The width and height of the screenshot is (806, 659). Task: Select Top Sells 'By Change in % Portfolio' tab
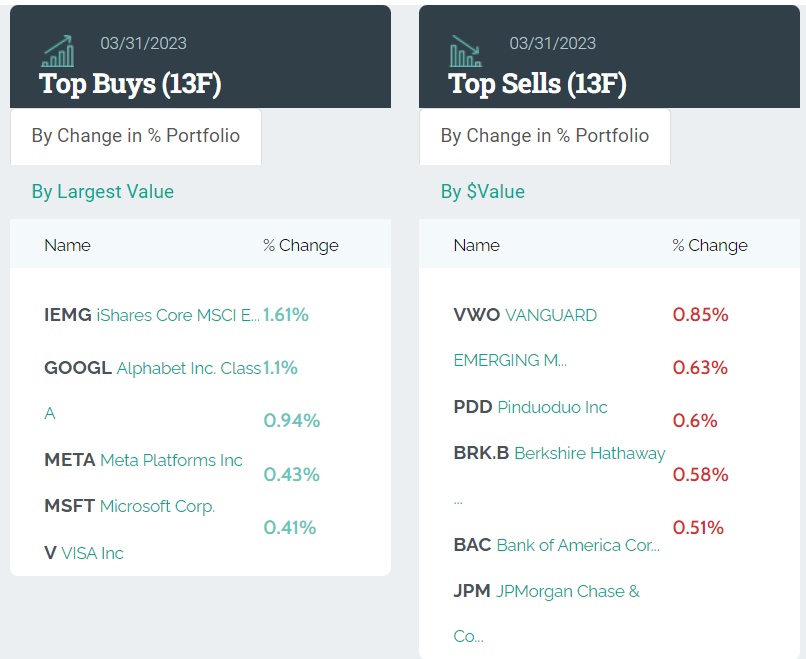(x=545, y=136)
